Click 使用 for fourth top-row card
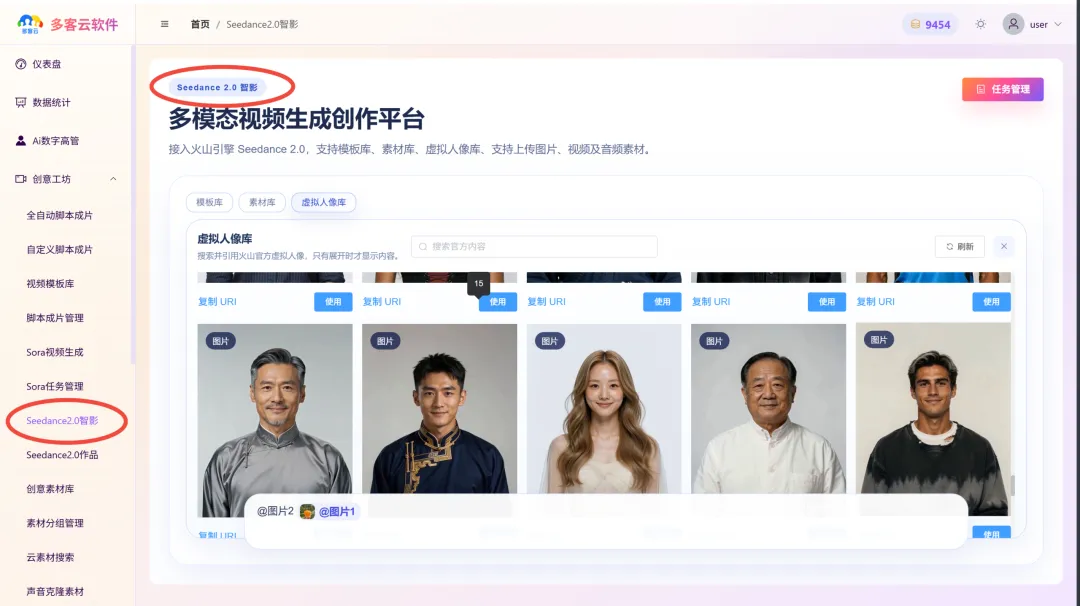 click(827, 302)
